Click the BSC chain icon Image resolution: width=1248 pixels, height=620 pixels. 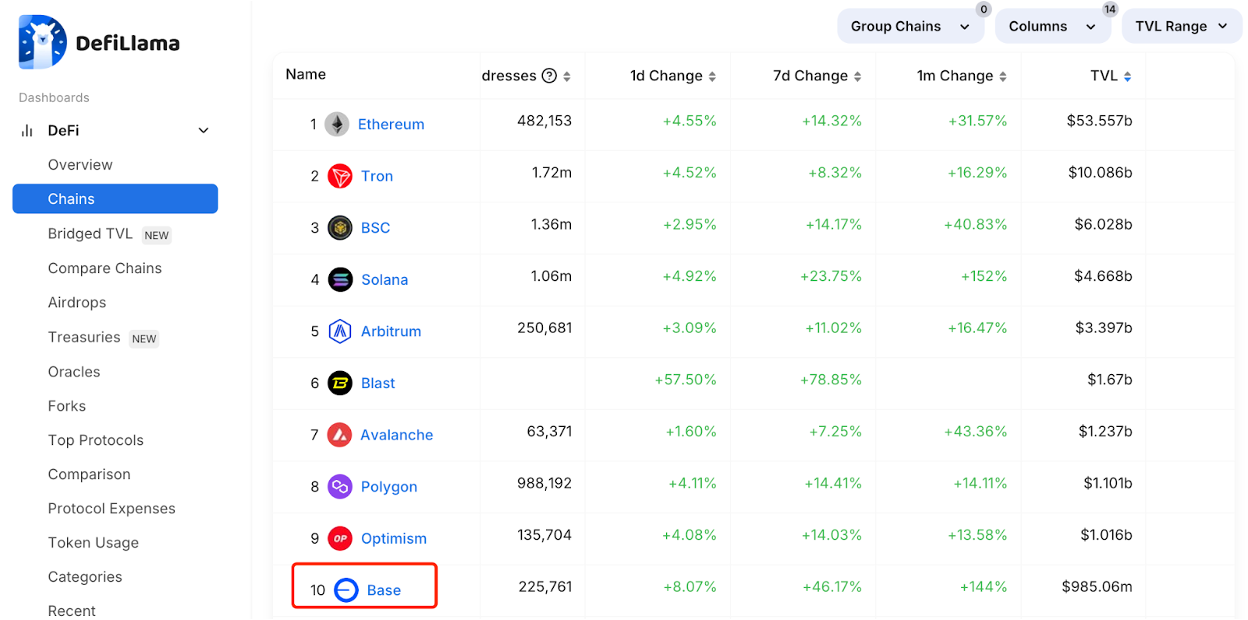click(x=340, y=228)
